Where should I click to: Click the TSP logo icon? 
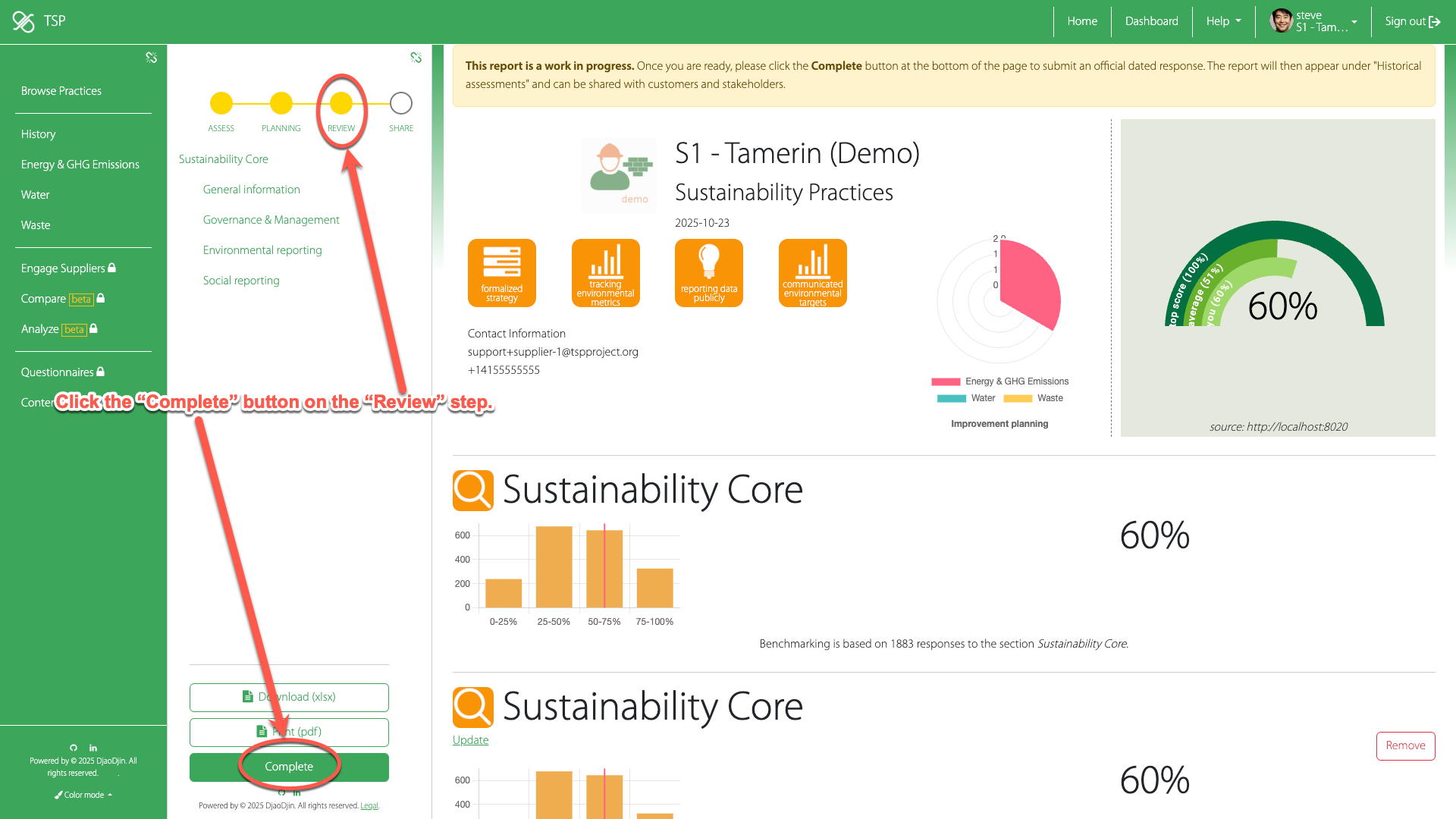pyautogui.click(x=24, y=21)
